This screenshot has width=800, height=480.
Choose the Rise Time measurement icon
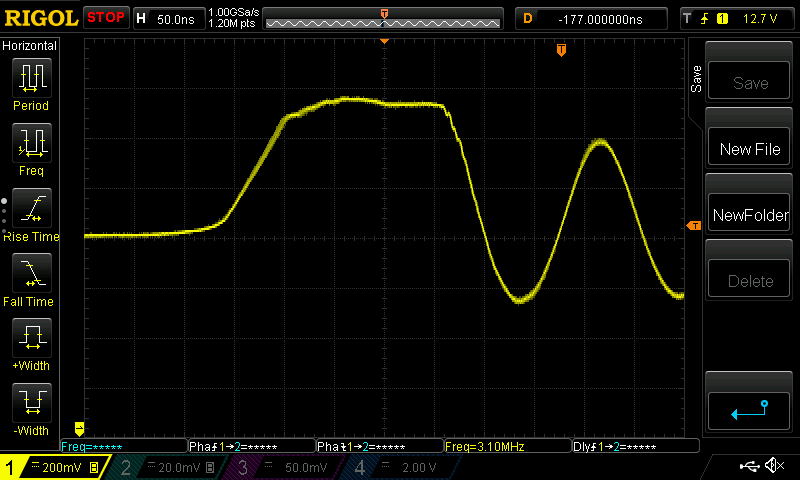coord(31,208)
